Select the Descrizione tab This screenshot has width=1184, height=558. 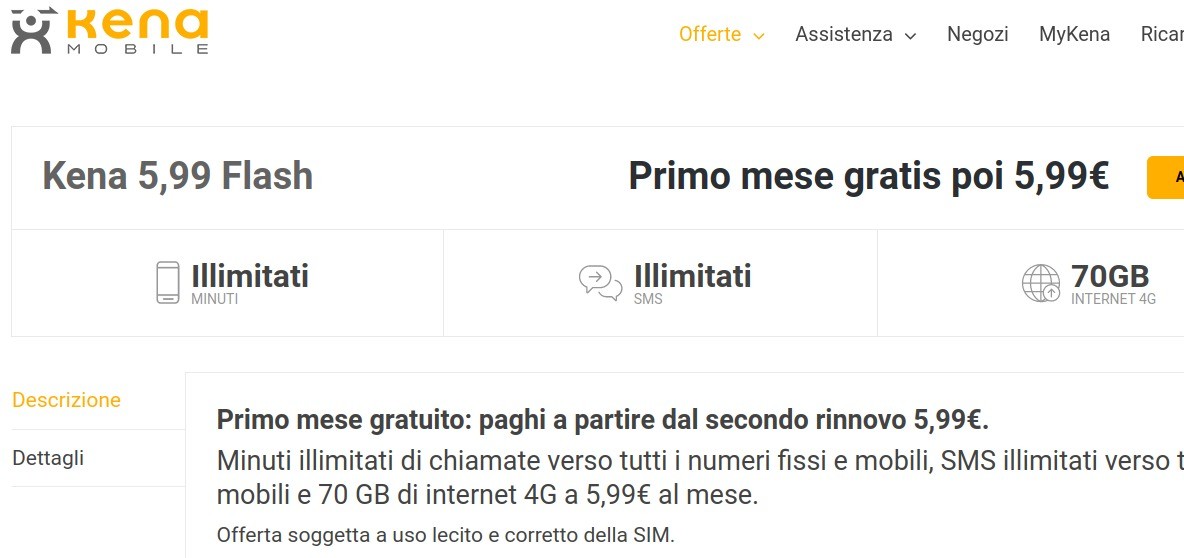click(66, 399)
